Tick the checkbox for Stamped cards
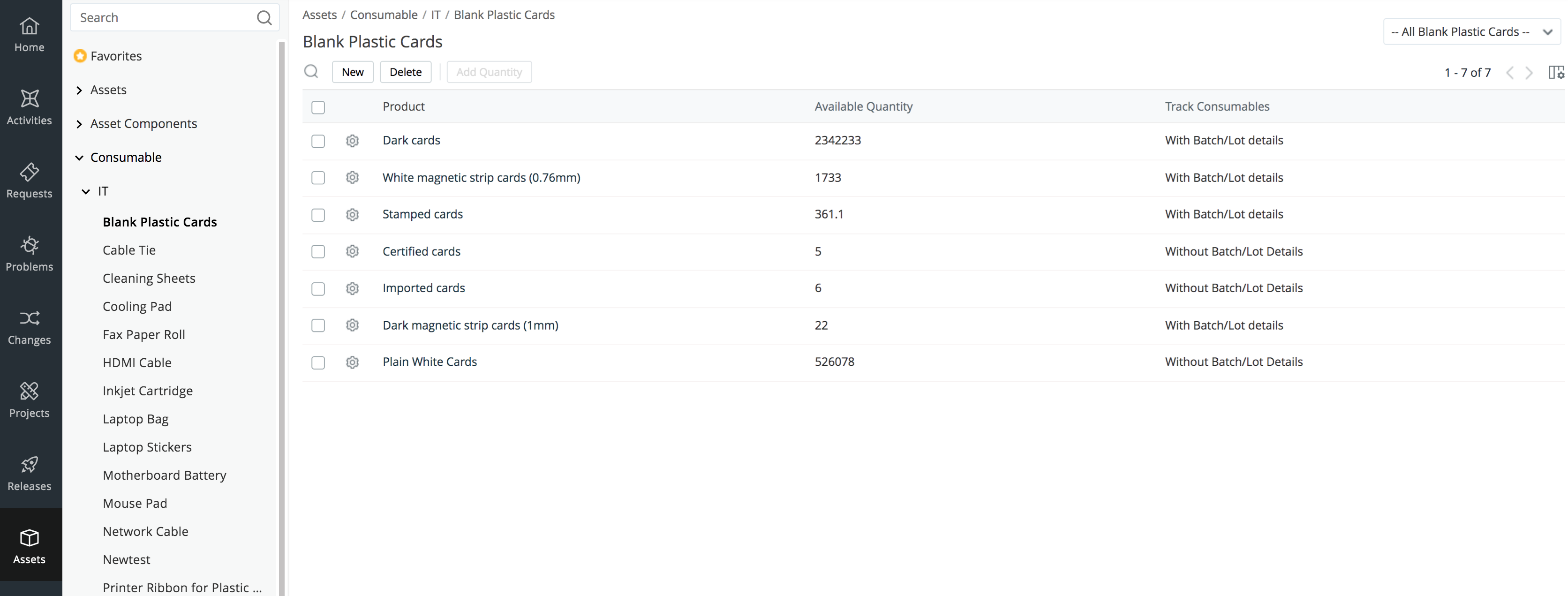The image size is (1568, 596). (x=318, y=215)
